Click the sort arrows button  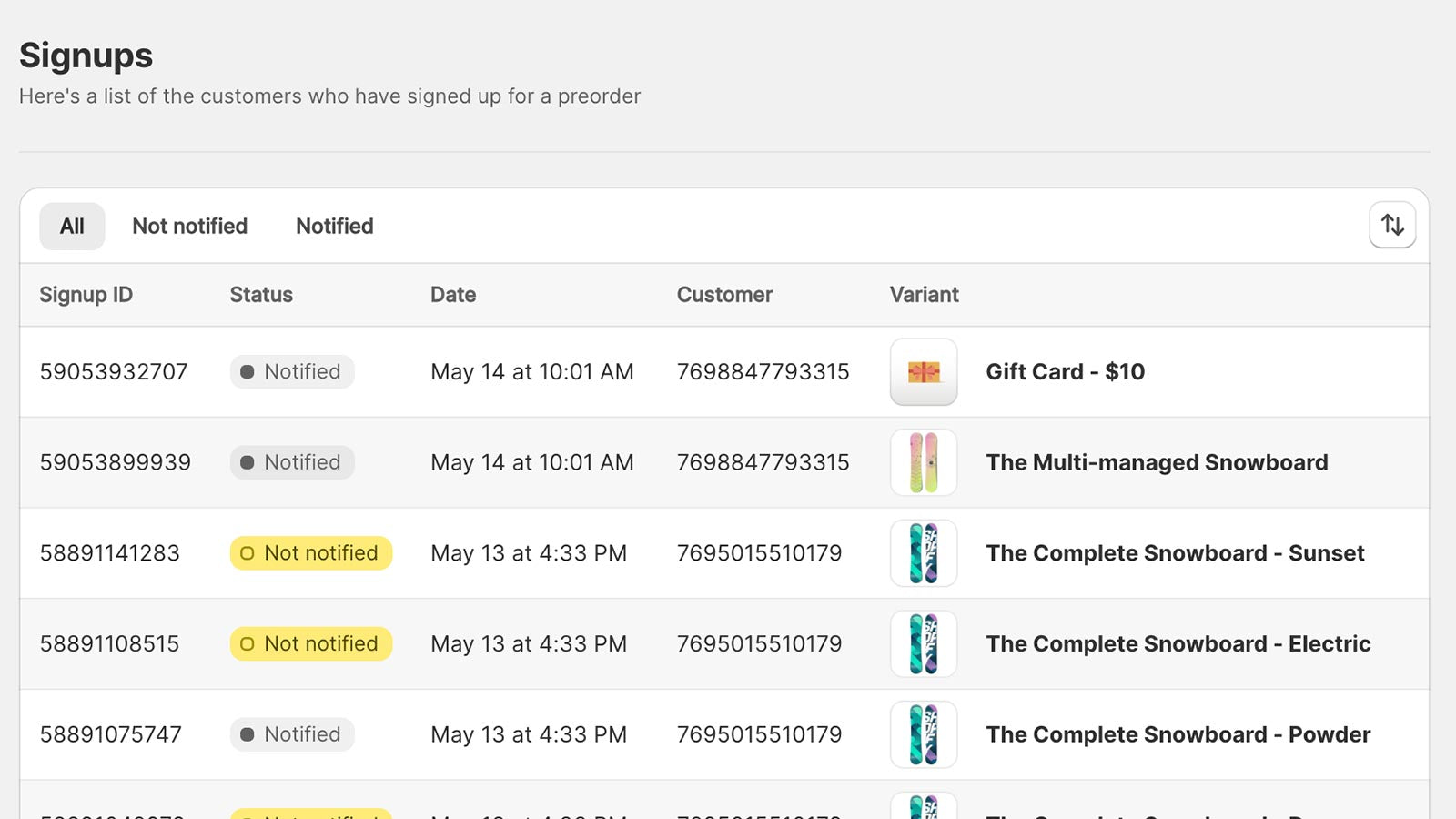1392,225
